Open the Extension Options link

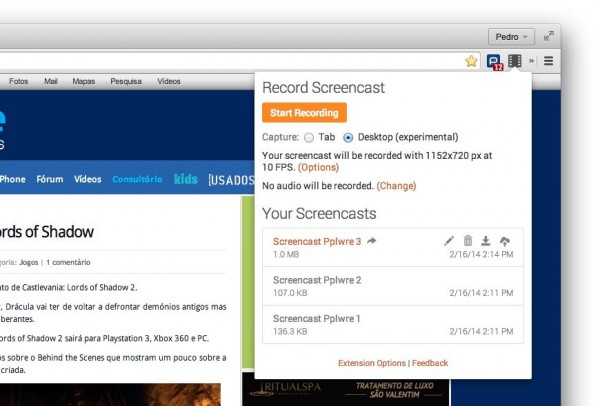(x=372, y=363)
